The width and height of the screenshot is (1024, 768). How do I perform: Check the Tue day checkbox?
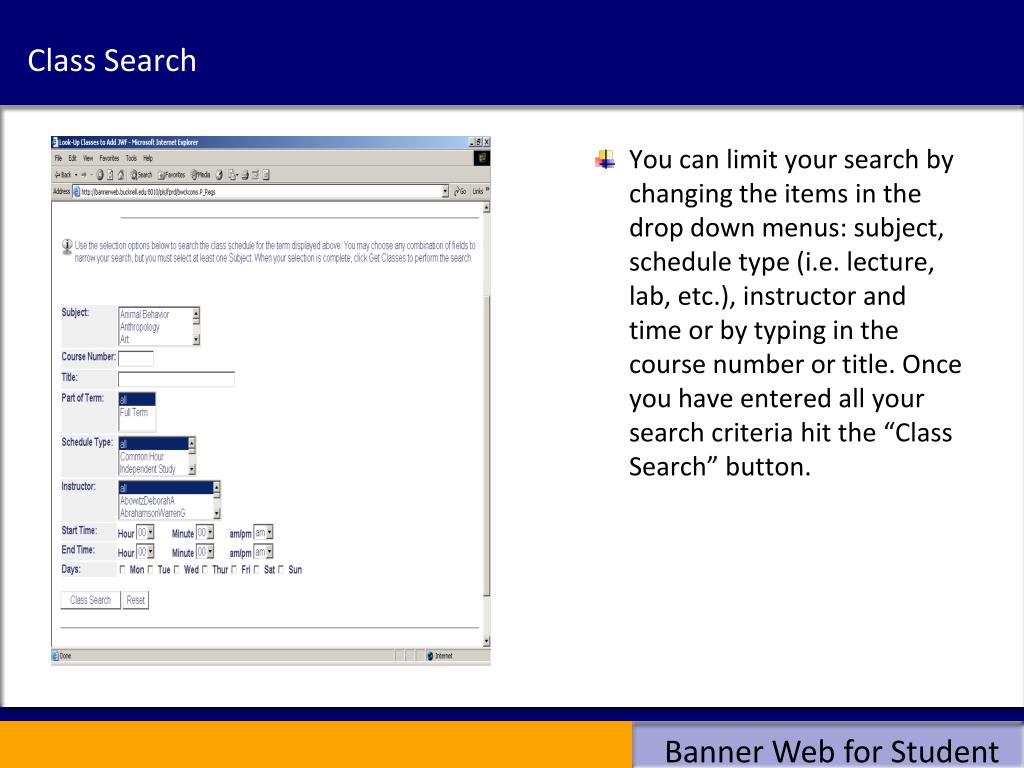(150, 569)
